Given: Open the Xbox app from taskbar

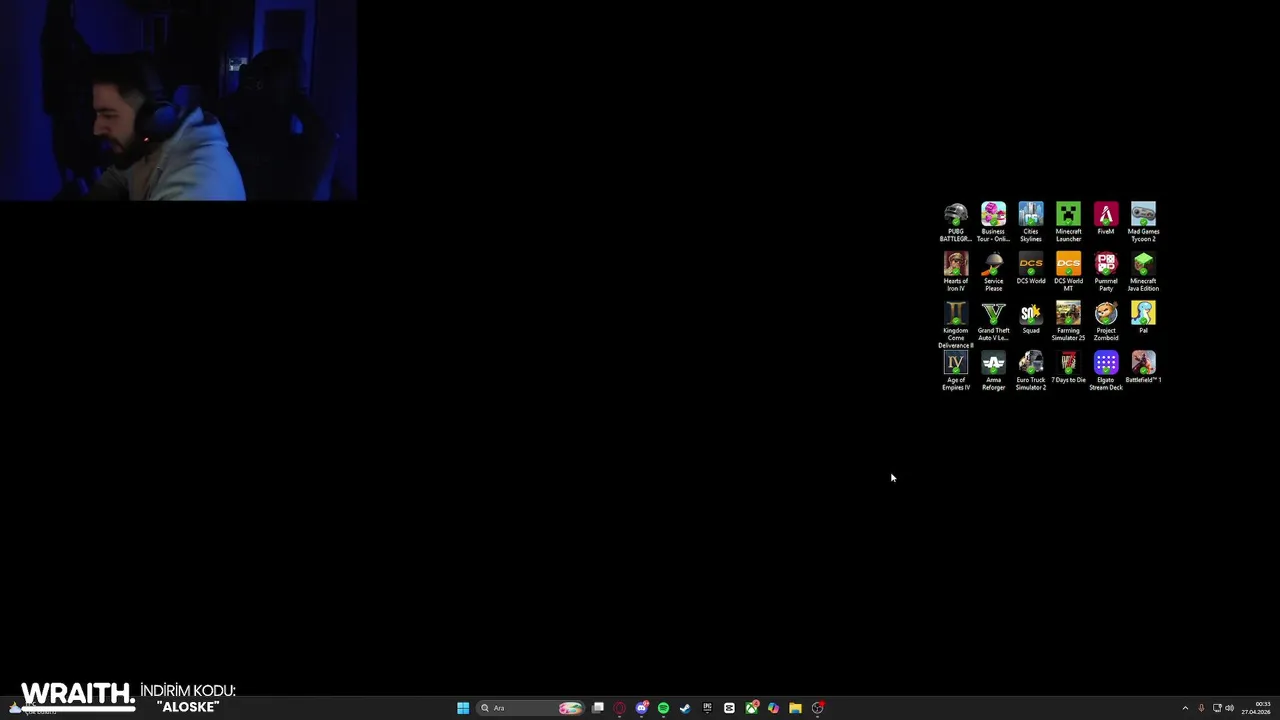Looking at the screenshot, I should [751, 708].
